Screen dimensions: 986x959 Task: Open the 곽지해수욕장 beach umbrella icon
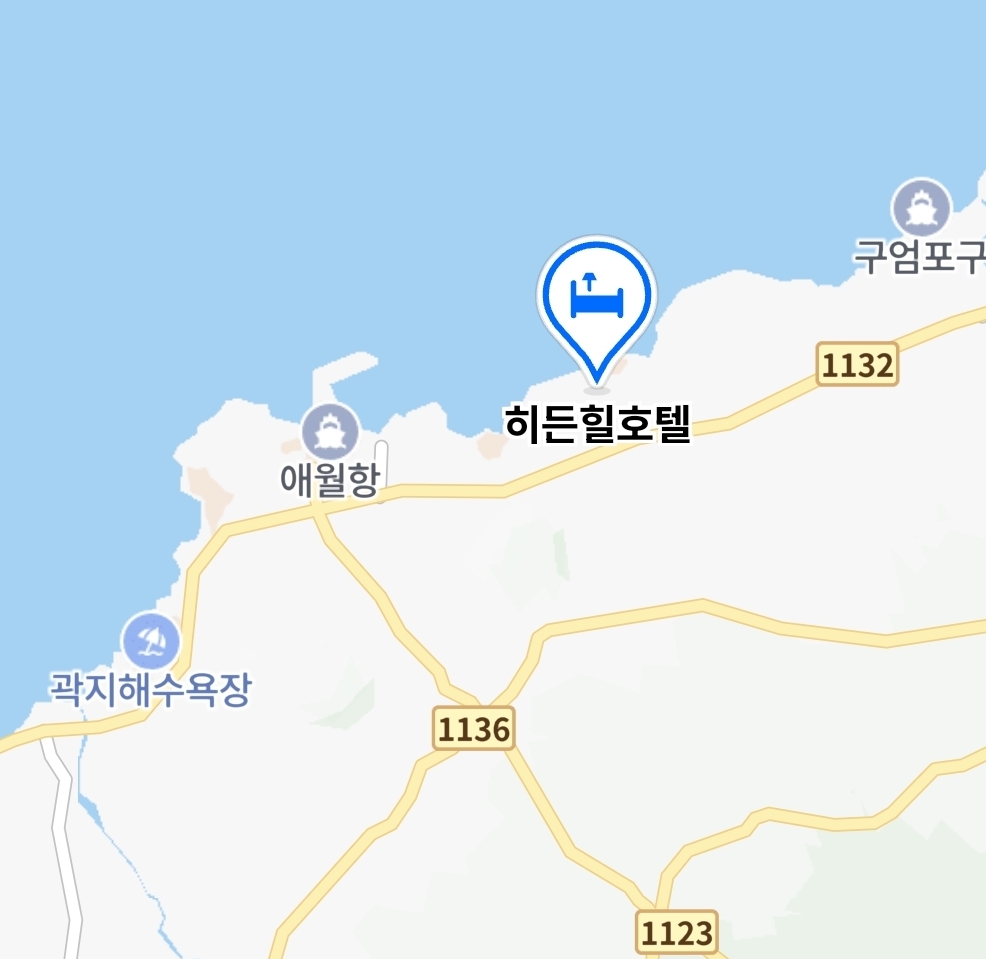151,641
